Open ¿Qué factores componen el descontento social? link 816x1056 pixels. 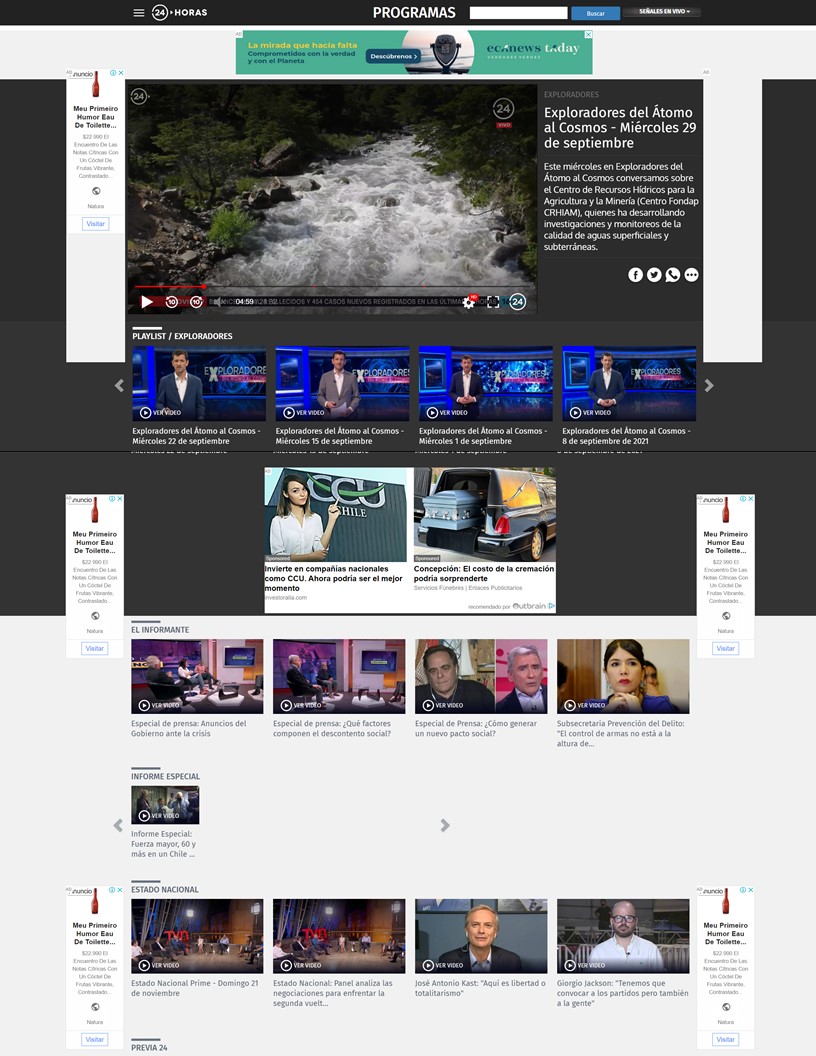(x=332, y=729)
